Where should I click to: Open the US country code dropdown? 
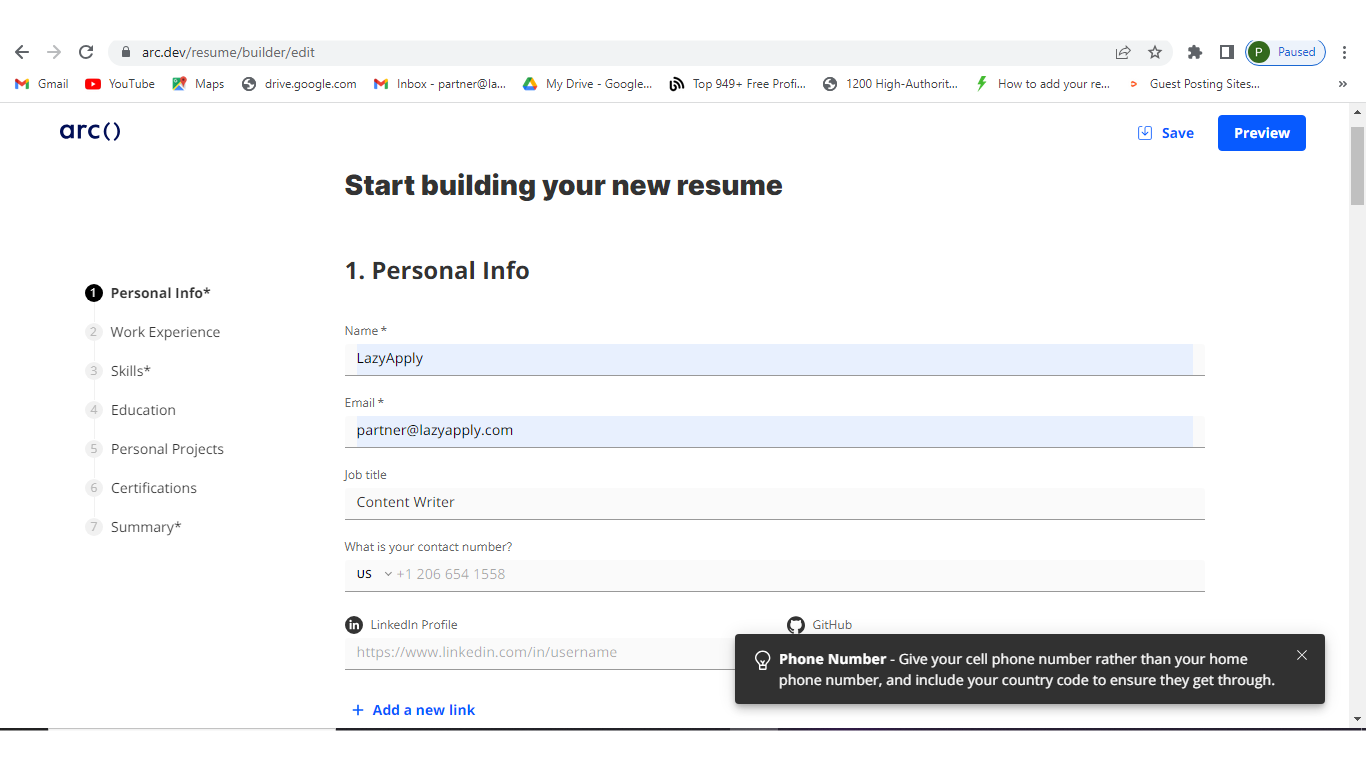click(x=374, y=574)
